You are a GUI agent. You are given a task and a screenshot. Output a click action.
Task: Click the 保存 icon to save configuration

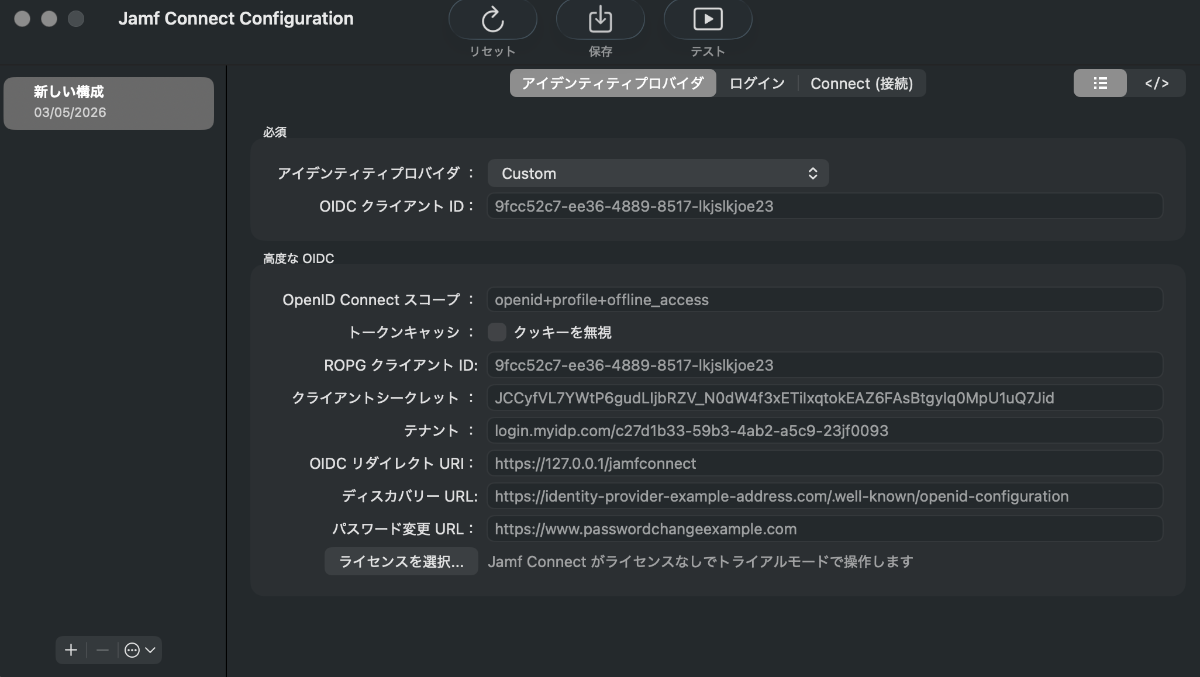600,20
